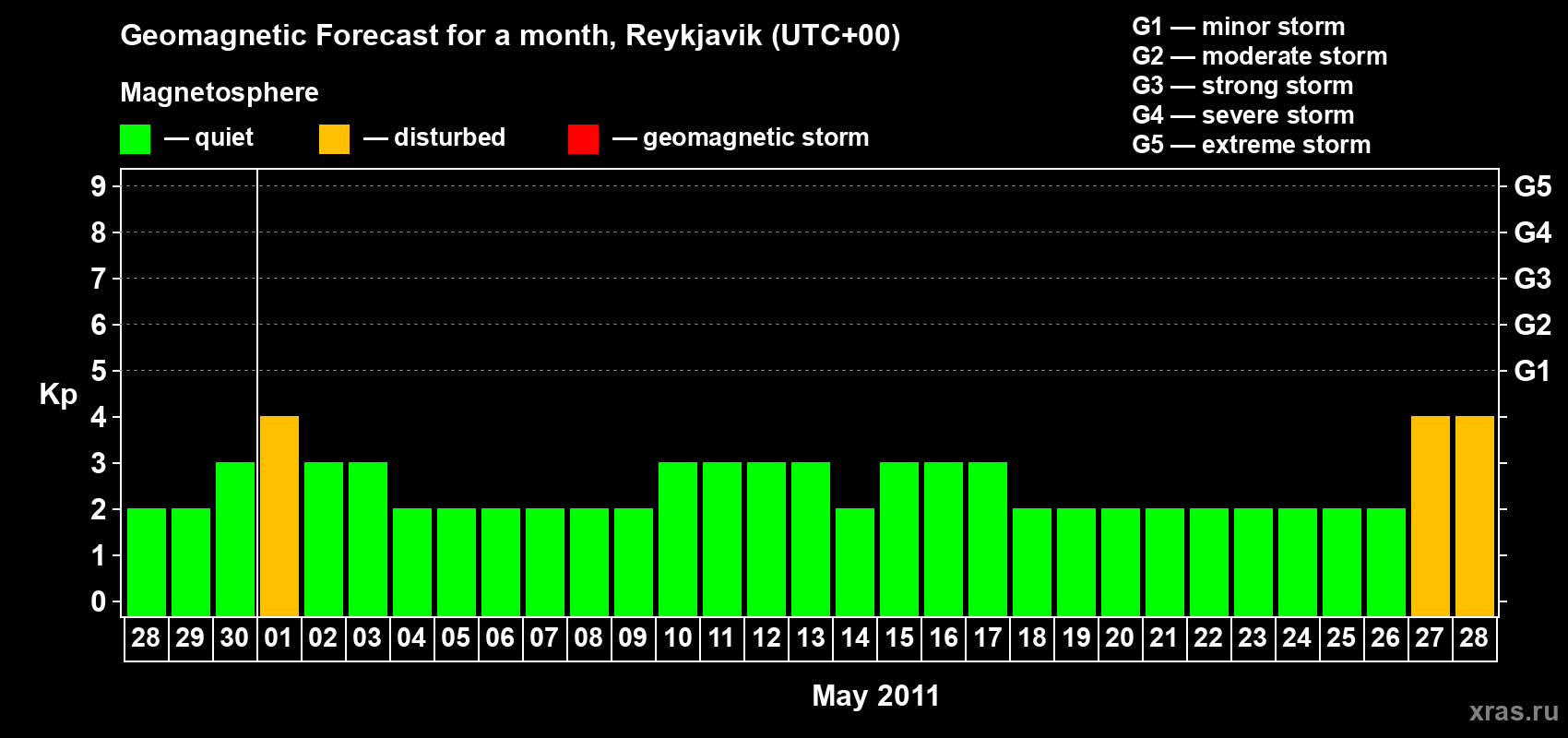Click 'G3 — strong storm' legend line
Viewport: 1568px width, 738px height.
(1242, 86)
